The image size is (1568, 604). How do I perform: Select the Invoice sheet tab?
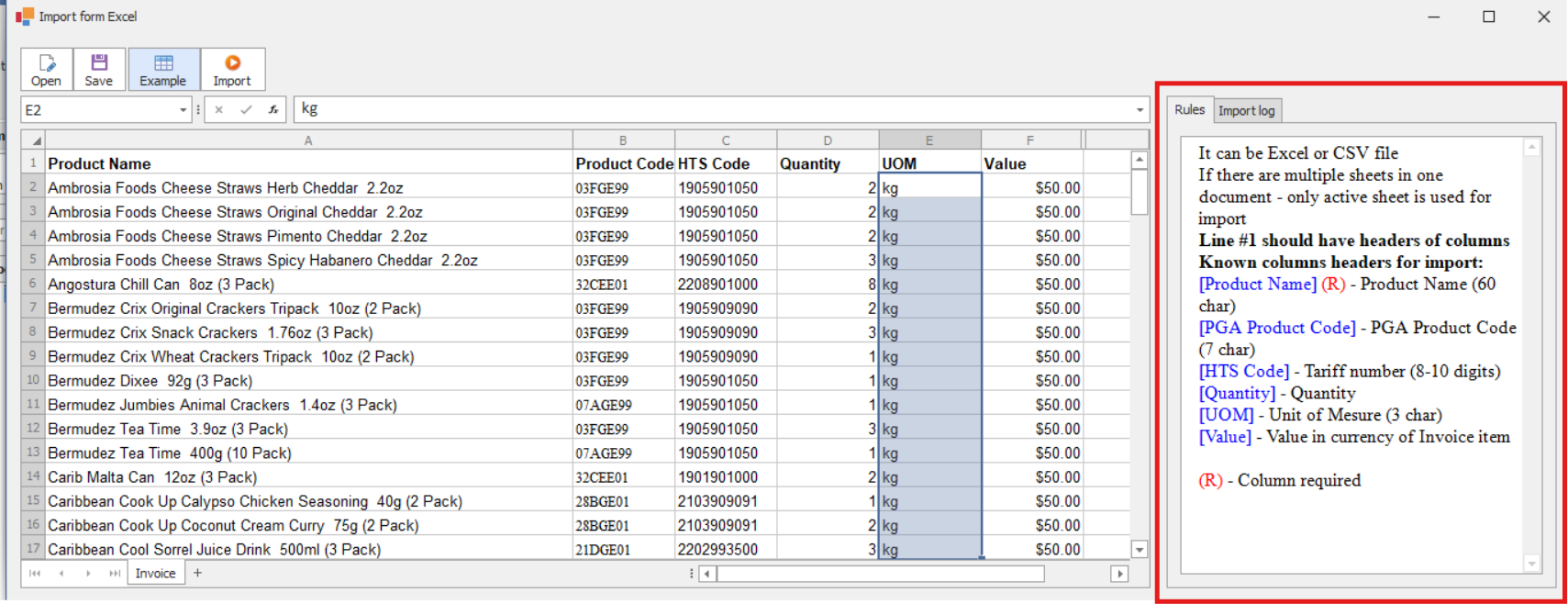click(x=155, y=573)
